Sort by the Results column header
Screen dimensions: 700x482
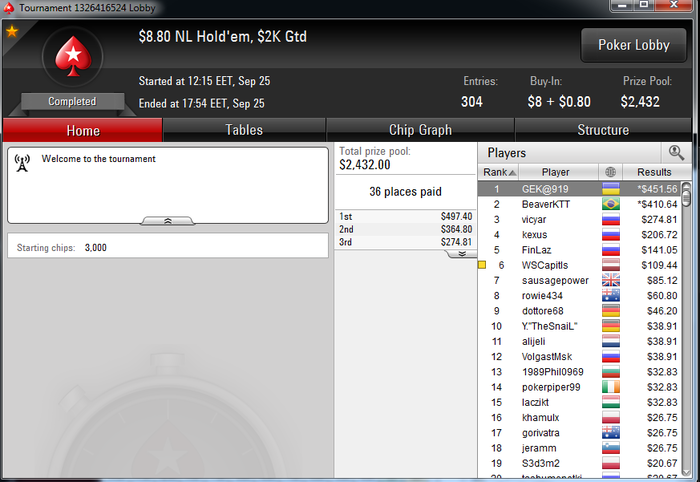pos(654,172)
